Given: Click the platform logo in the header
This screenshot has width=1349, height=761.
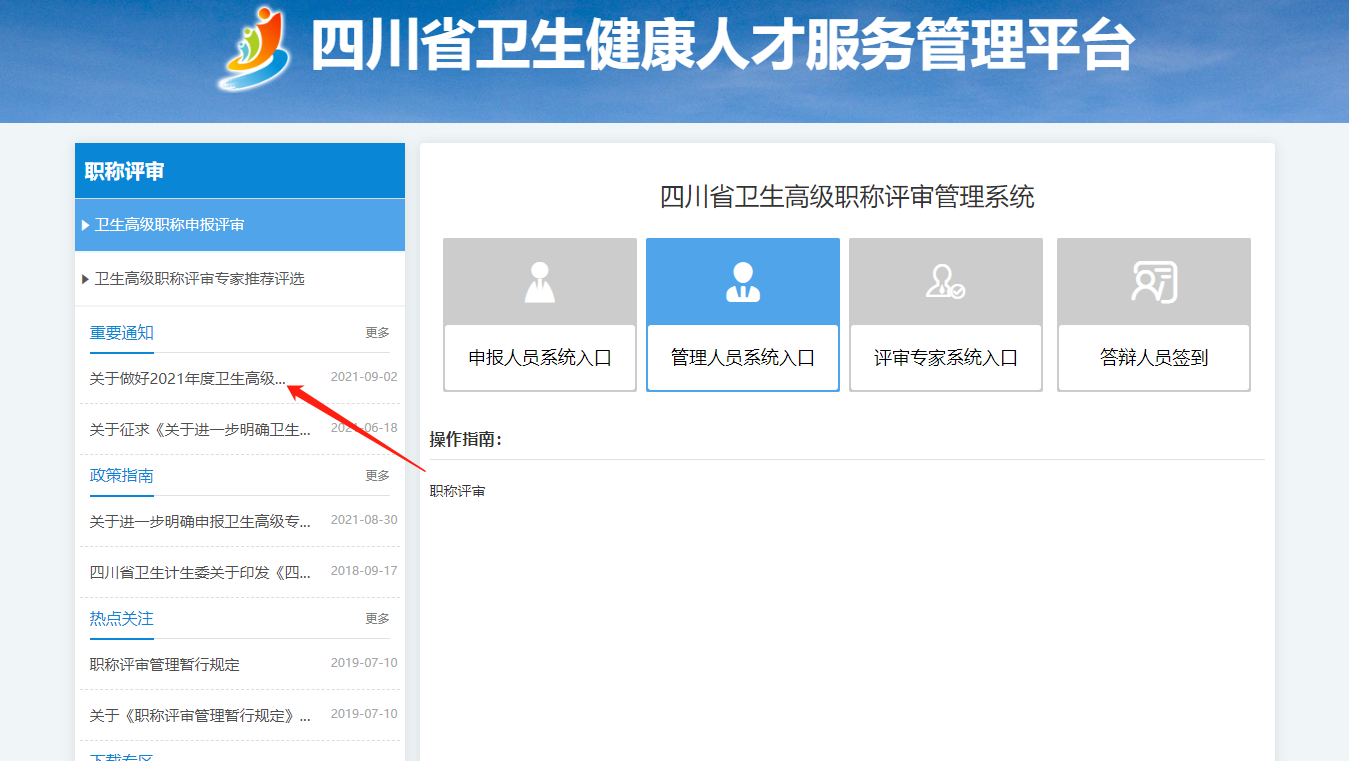Looking at the screenshot, I should point(254,49).
